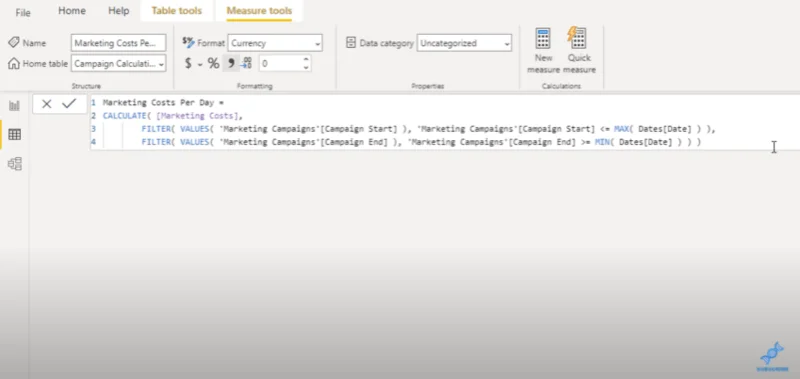Increase decimal places with up arrow
800x379 pixels.
coord(306,59)
